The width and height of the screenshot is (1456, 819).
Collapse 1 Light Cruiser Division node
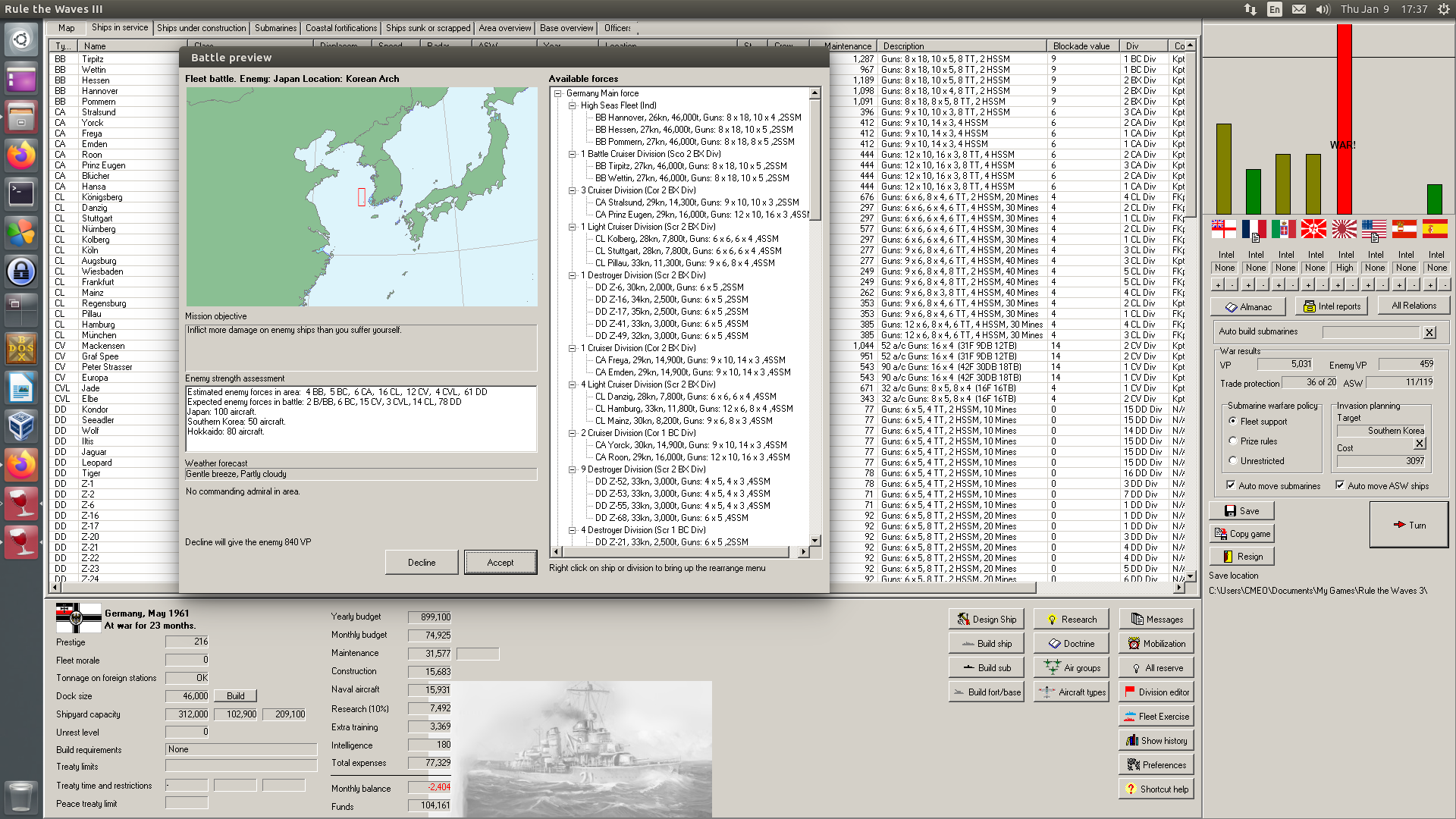[x=573, y=227]
